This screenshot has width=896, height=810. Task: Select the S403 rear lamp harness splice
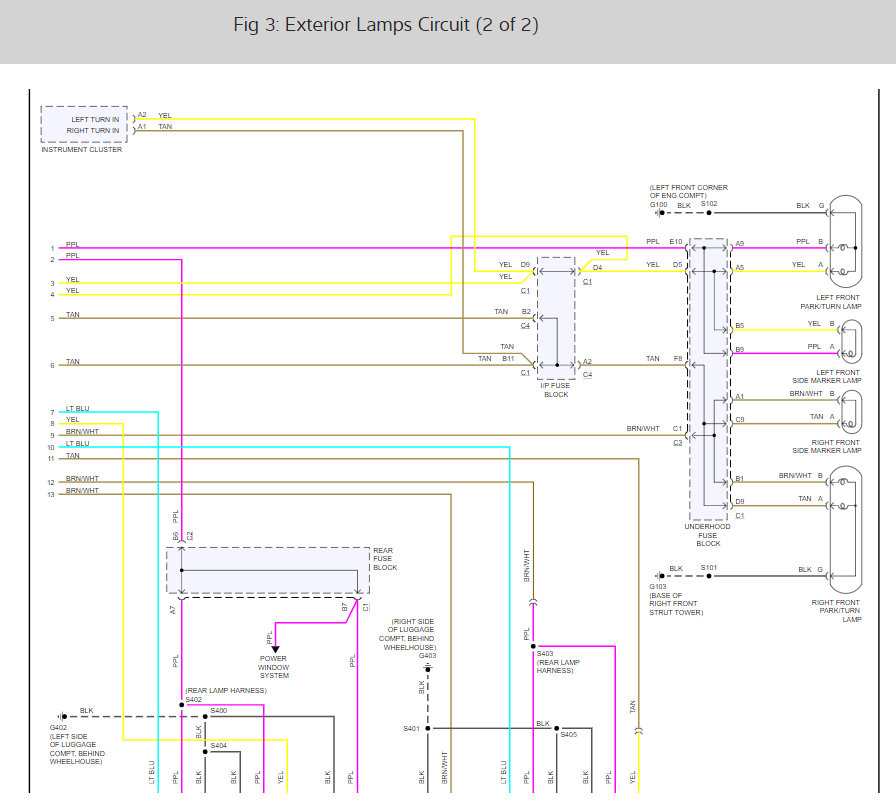click(533, 645)
